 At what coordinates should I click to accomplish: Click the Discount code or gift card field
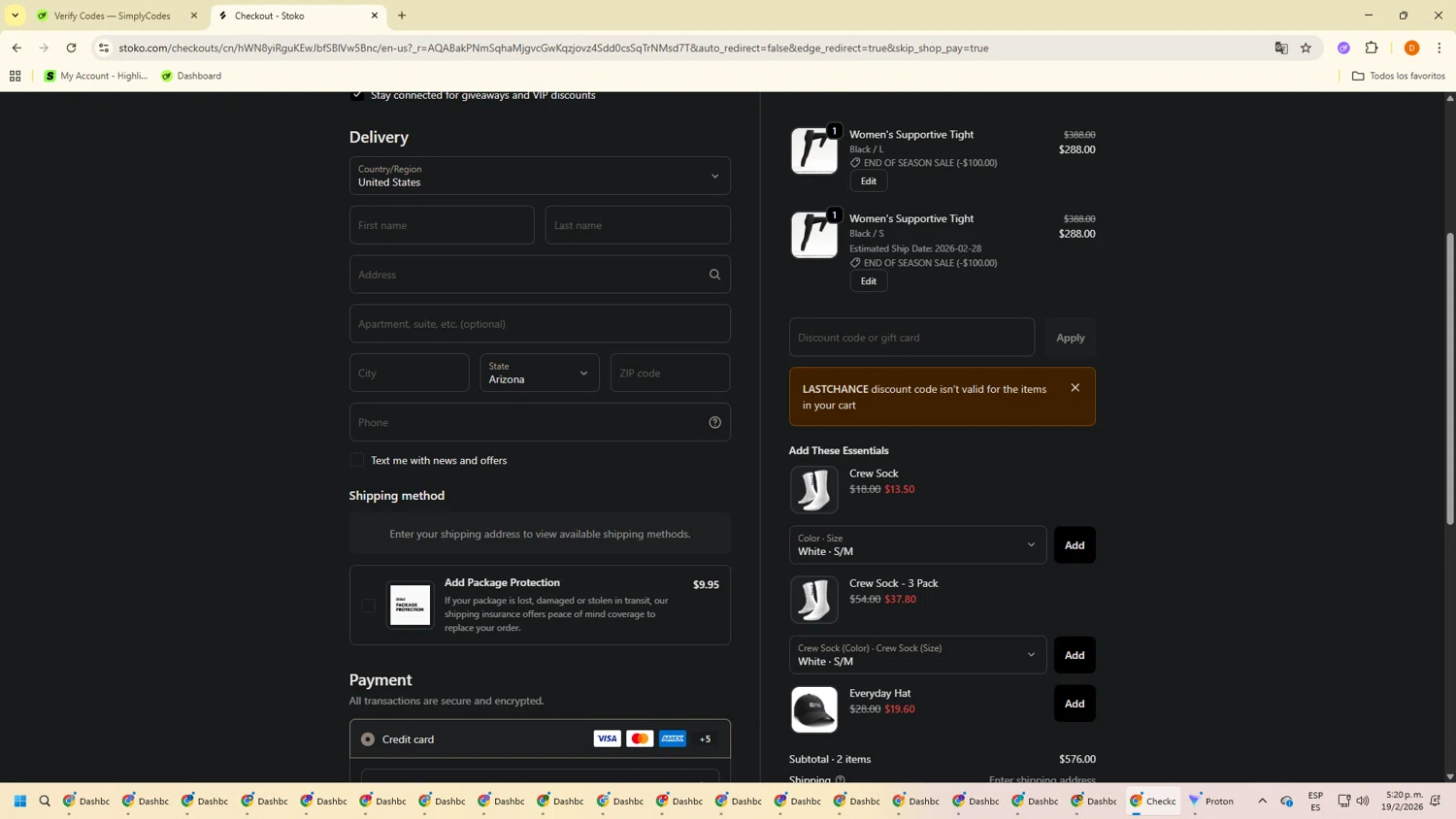click(x=911, y=338)
